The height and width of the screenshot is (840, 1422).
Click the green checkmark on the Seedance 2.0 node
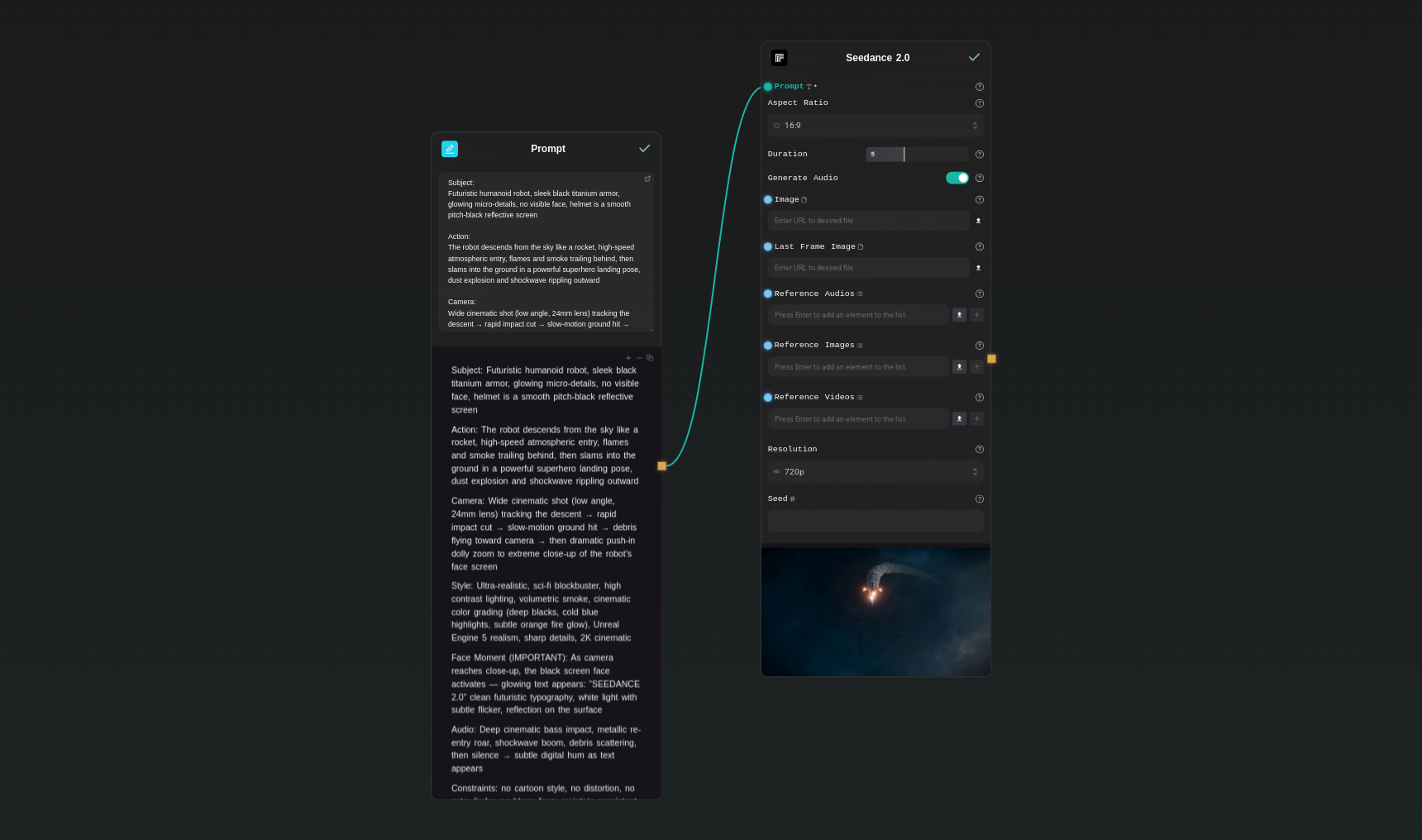click(x=973, y=57)
